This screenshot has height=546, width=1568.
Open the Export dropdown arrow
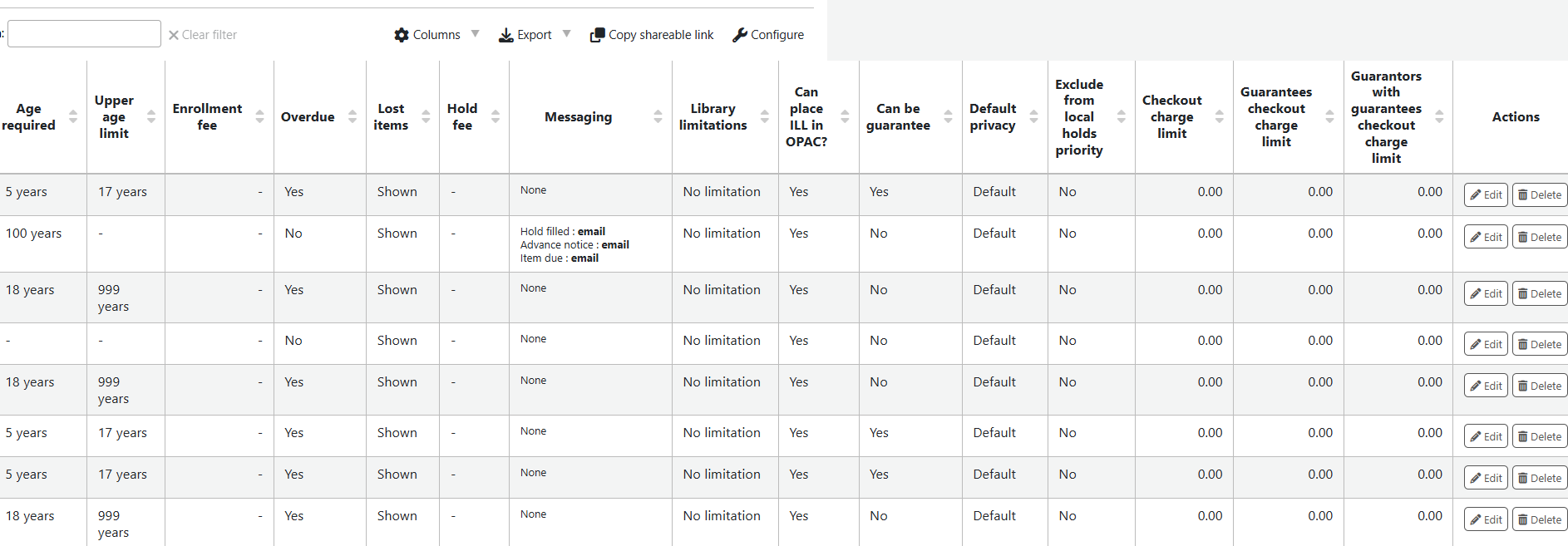point(567,34)
